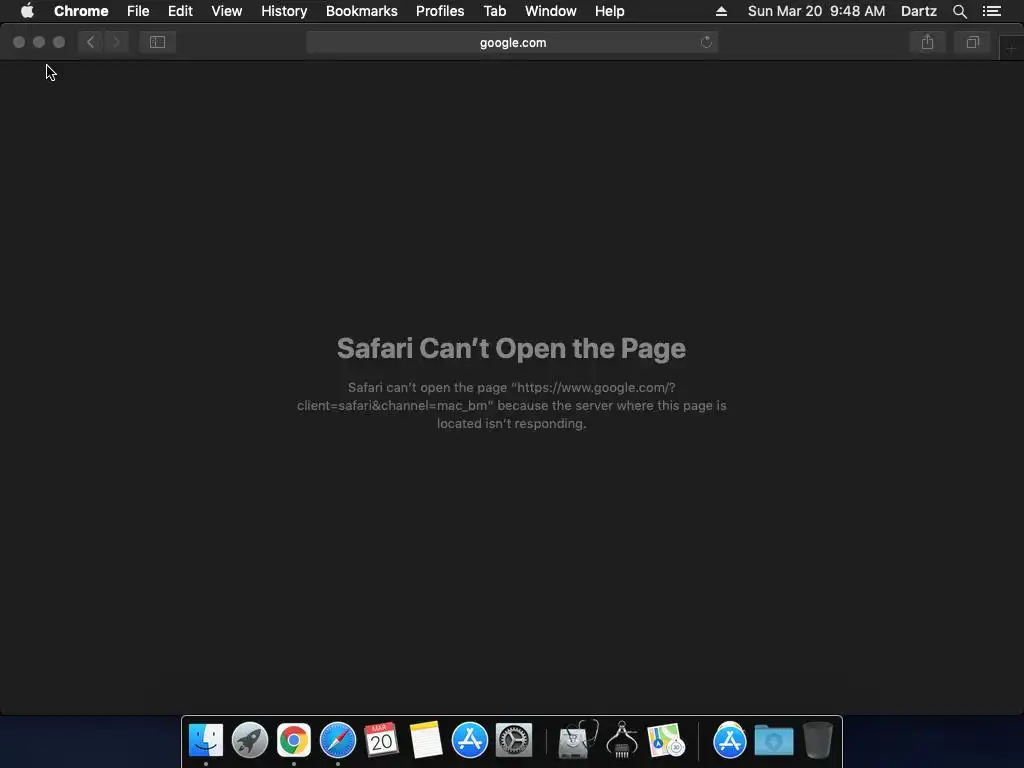Open Notes from the Dock

[x=426, y=741]
